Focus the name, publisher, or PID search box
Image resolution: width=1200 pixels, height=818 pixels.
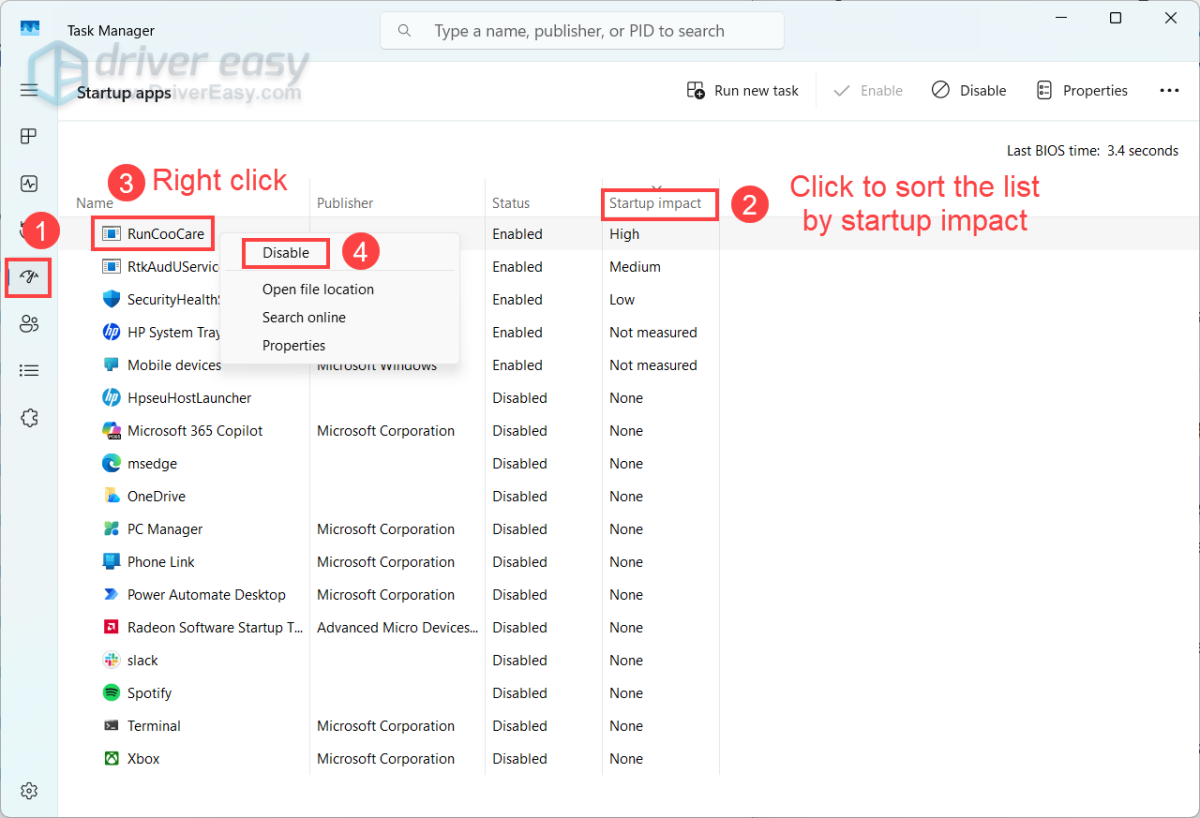pyautogui.click(x=582, y=31)
